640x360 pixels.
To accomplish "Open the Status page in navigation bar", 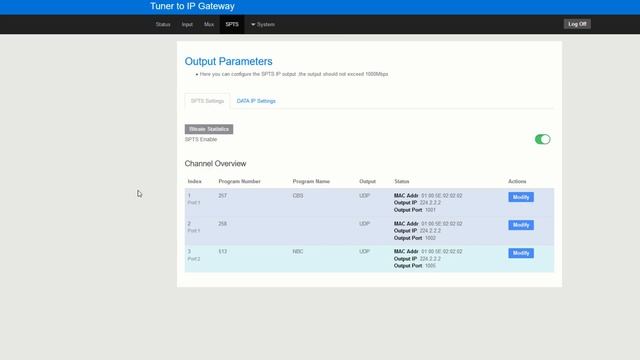I will point(163,24).
